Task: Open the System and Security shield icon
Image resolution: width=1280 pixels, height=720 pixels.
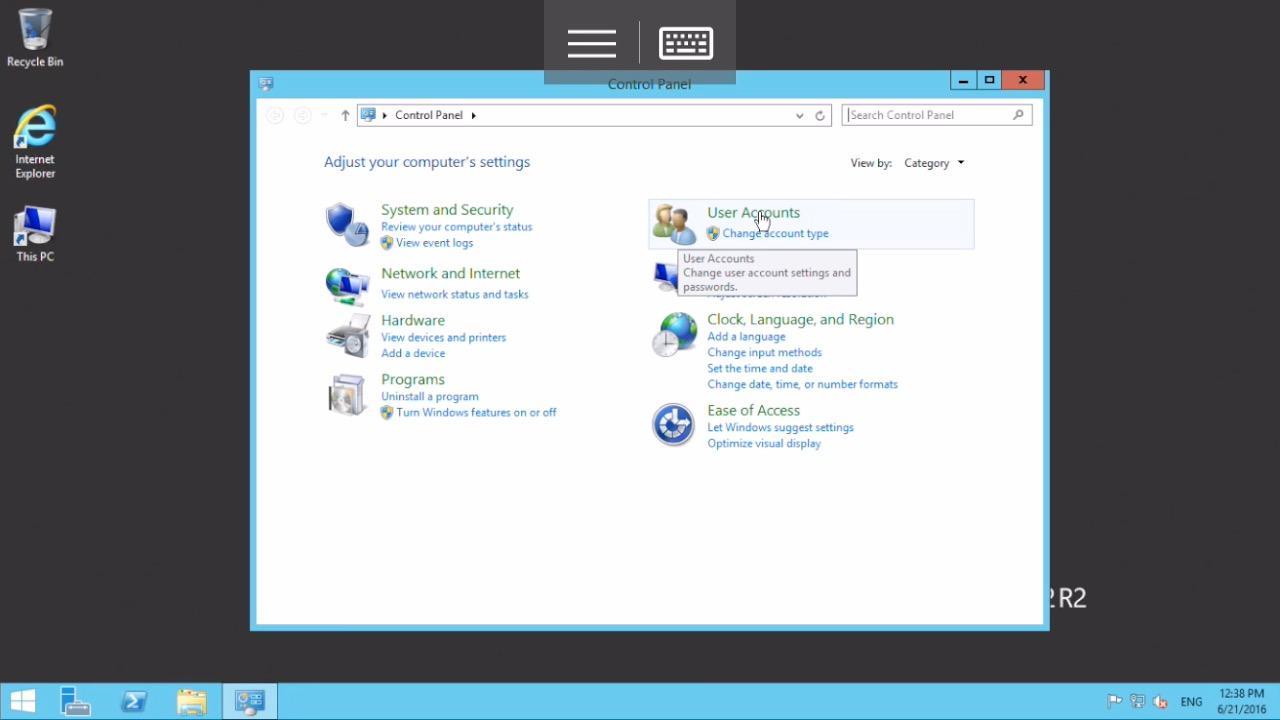Action: pyautogui.click(x=347, y=225)
